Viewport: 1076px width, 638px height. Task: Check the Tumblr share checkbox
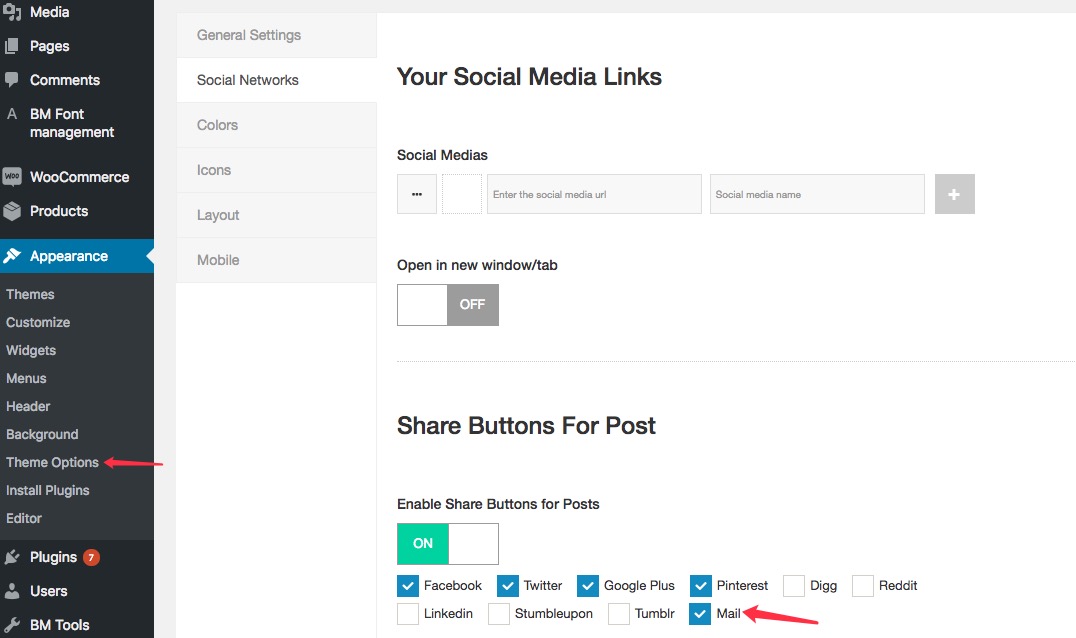pyautogui.click(x=619, y=614)
